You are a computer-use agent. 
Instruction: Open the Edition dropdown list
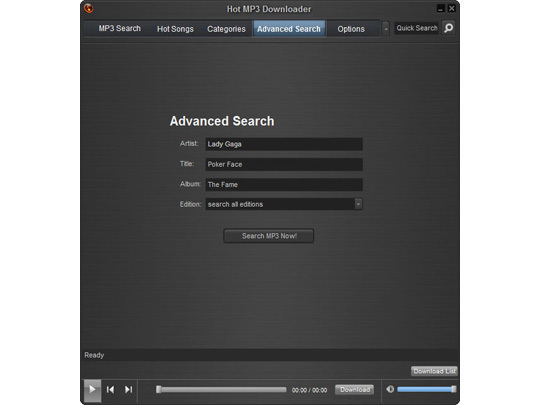tap(358, 204)
